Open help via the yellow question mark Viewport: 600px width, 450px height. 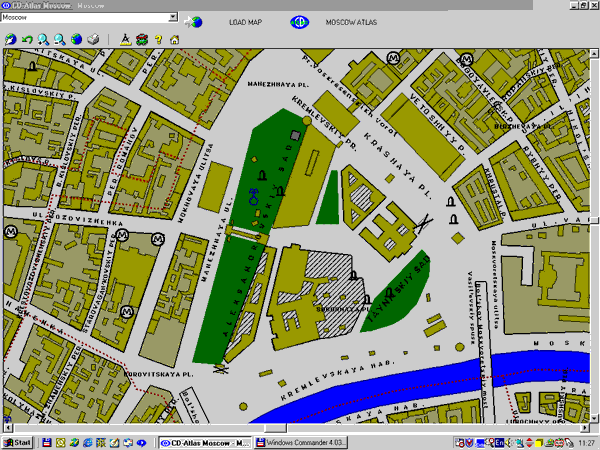pyautogui.click(x=158, y=39)
